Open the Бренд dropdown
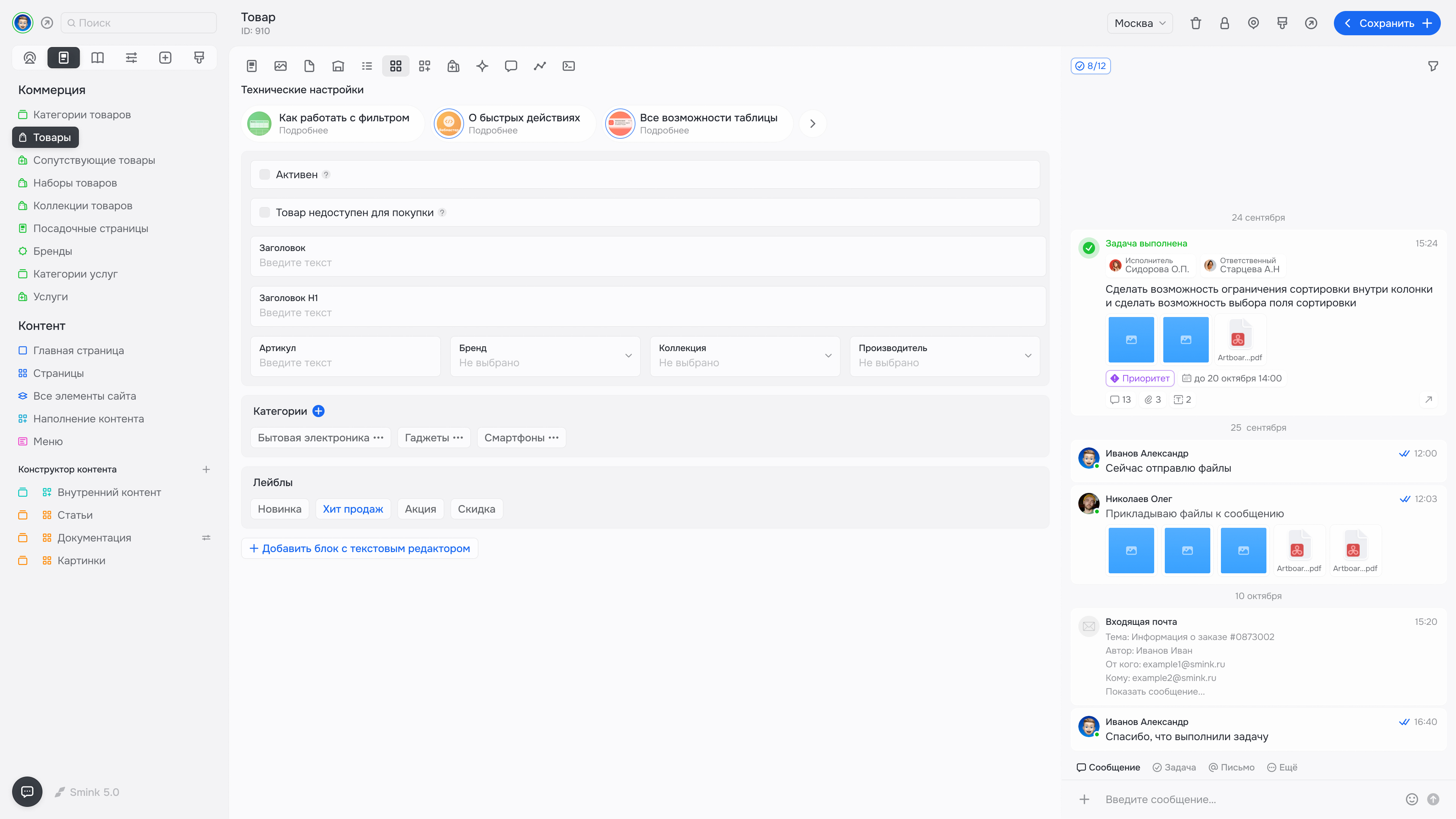1456x819 pixels. click(x=545, y=356)
